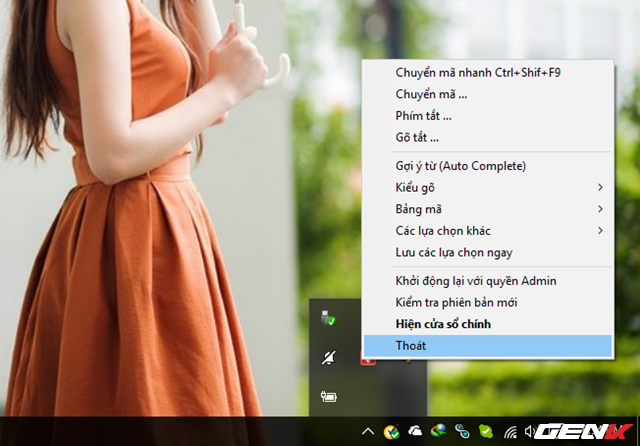The height and width of the screenshot is (446, 640).
Task: Expand Các lựa chọn khác submenu
Action: coord(488,231)
